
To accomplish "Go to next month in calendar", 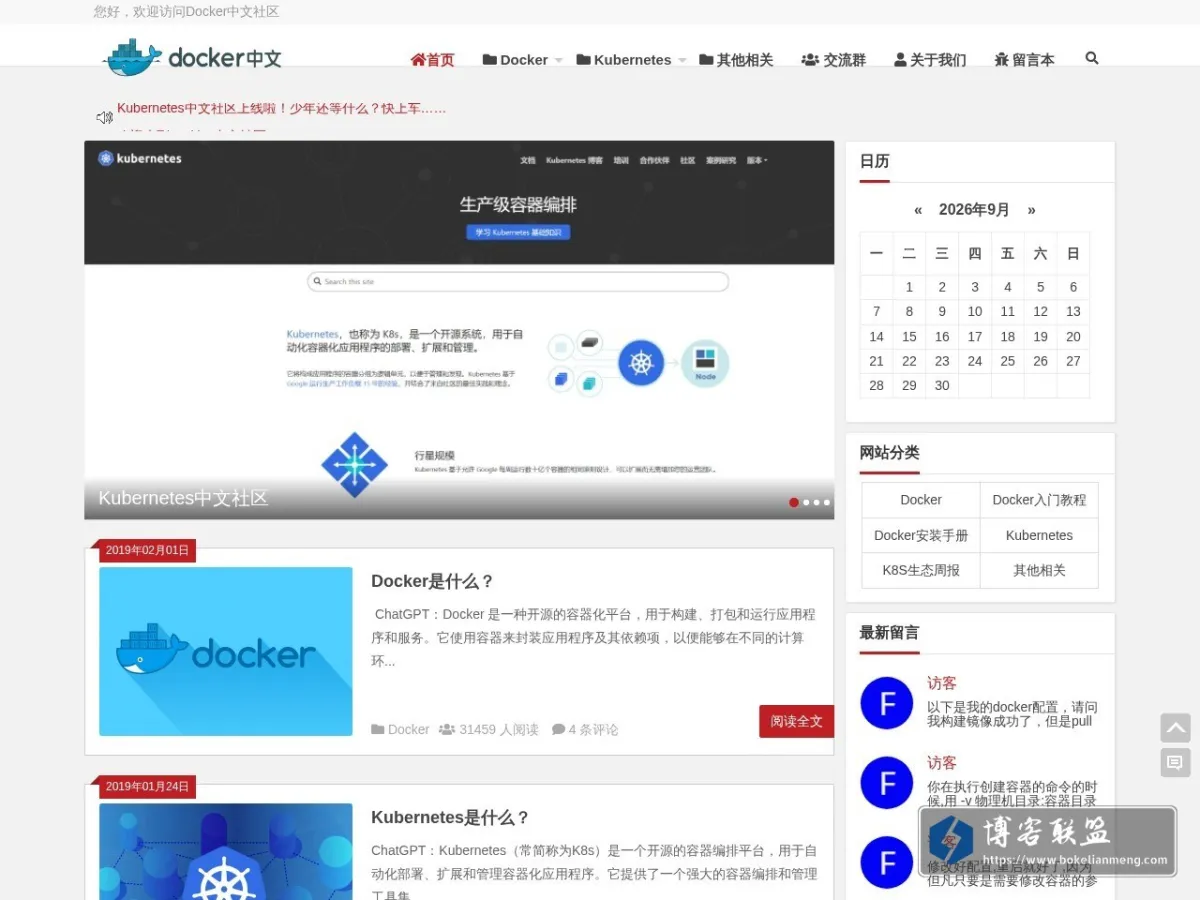I will [1032, 210].
